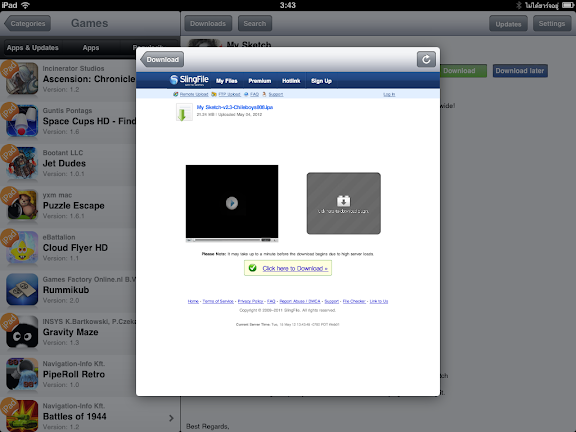
Task: Open the Ascension: Chronicle app icon
Action: pos(22,78)
